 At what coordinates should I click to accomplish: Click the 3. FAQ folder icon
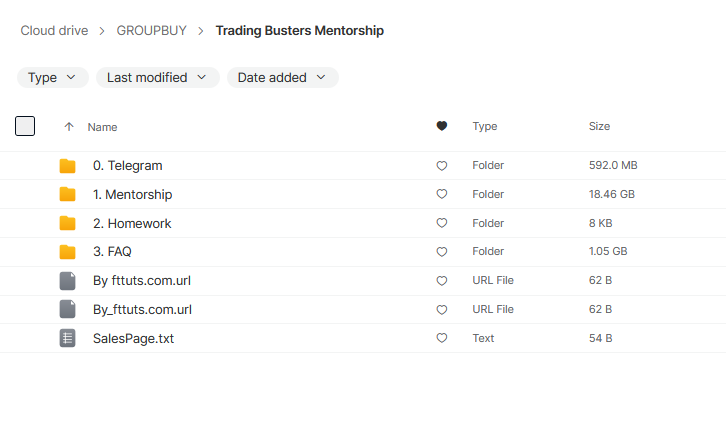tap(68, 252)
